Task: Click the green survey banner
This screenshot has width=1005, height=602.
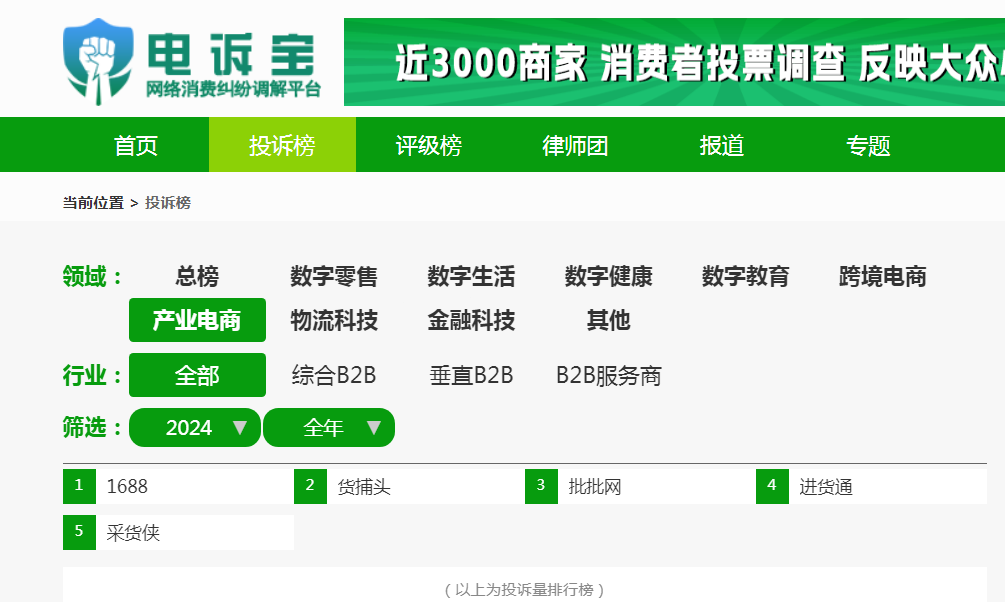Action: point(674,62)
